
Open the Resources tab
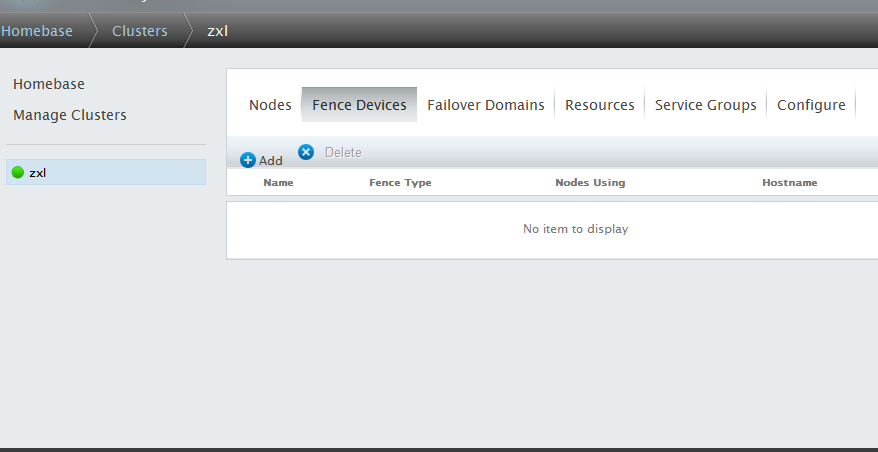point(599,105)
